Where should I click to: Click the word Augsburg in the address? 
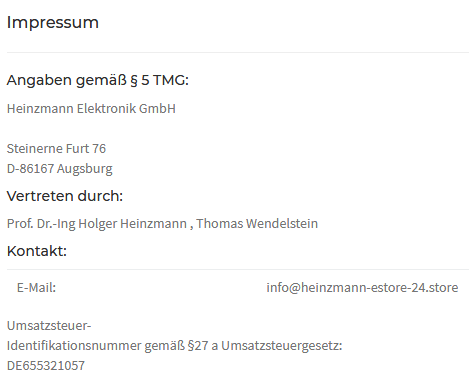(85, 169)
